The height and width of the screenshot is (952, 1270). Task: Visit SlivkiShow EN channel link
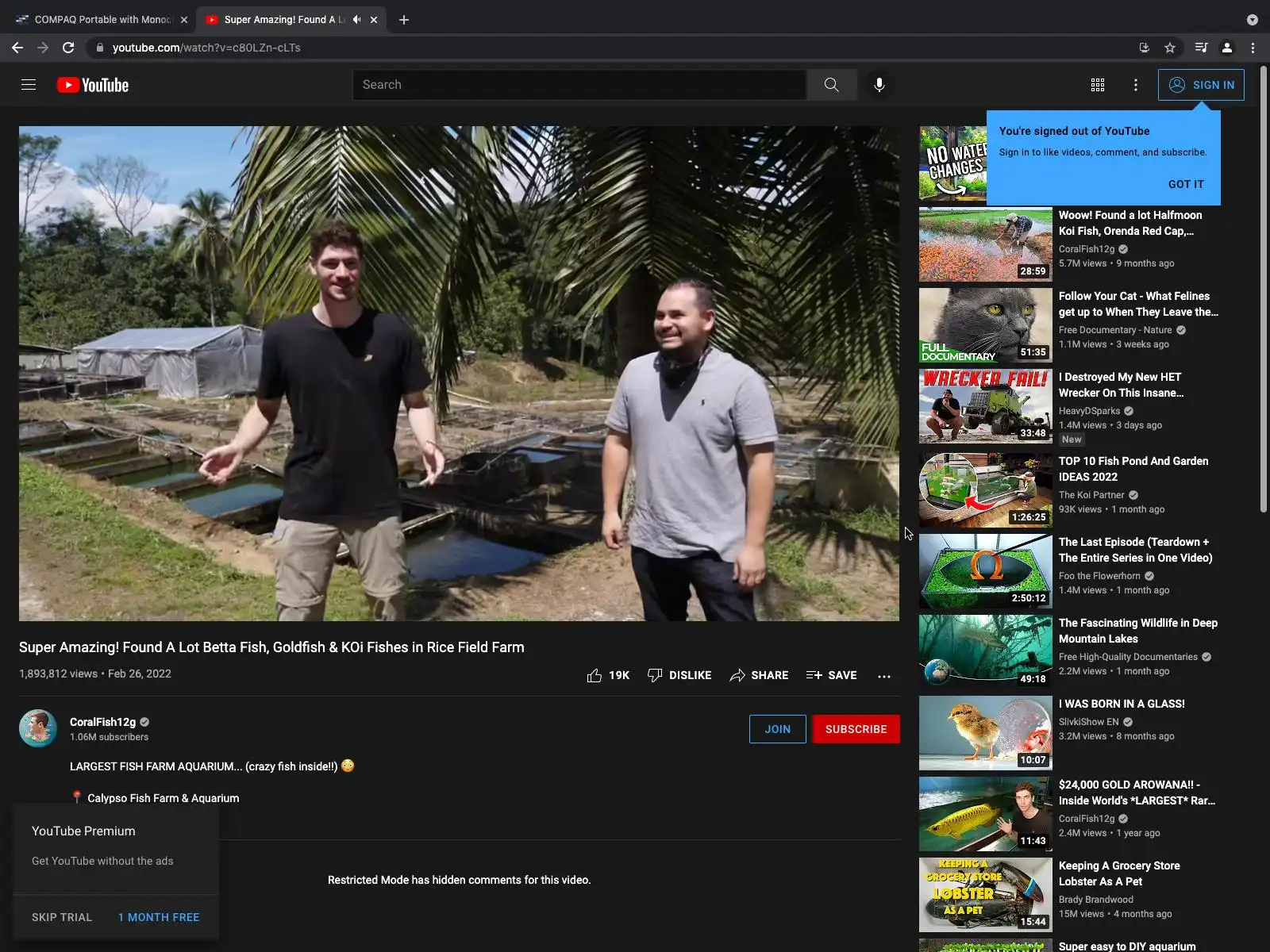(x=1088, y=722)
